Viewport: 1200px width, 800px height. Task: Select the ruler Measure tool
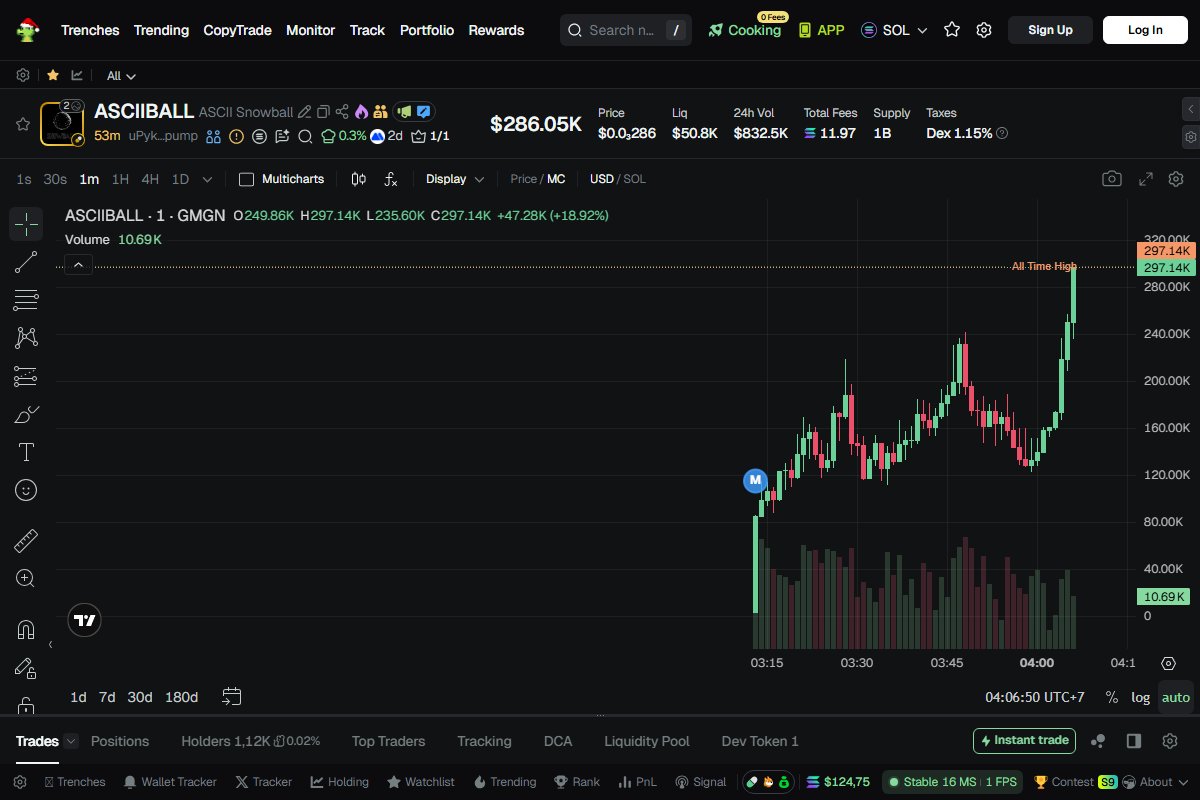coord(26,541)
